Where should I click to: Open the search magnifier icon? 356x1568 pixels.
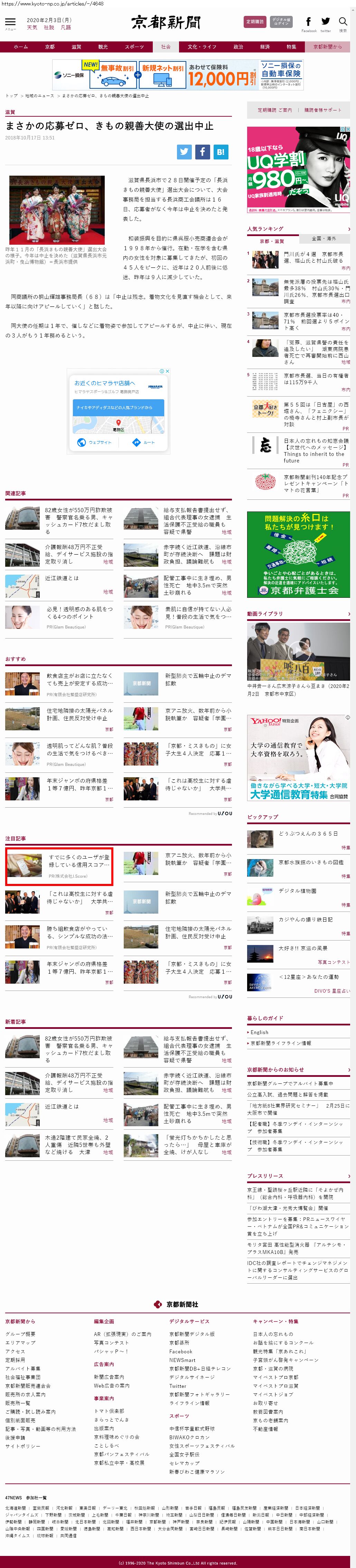coord(343,24)
